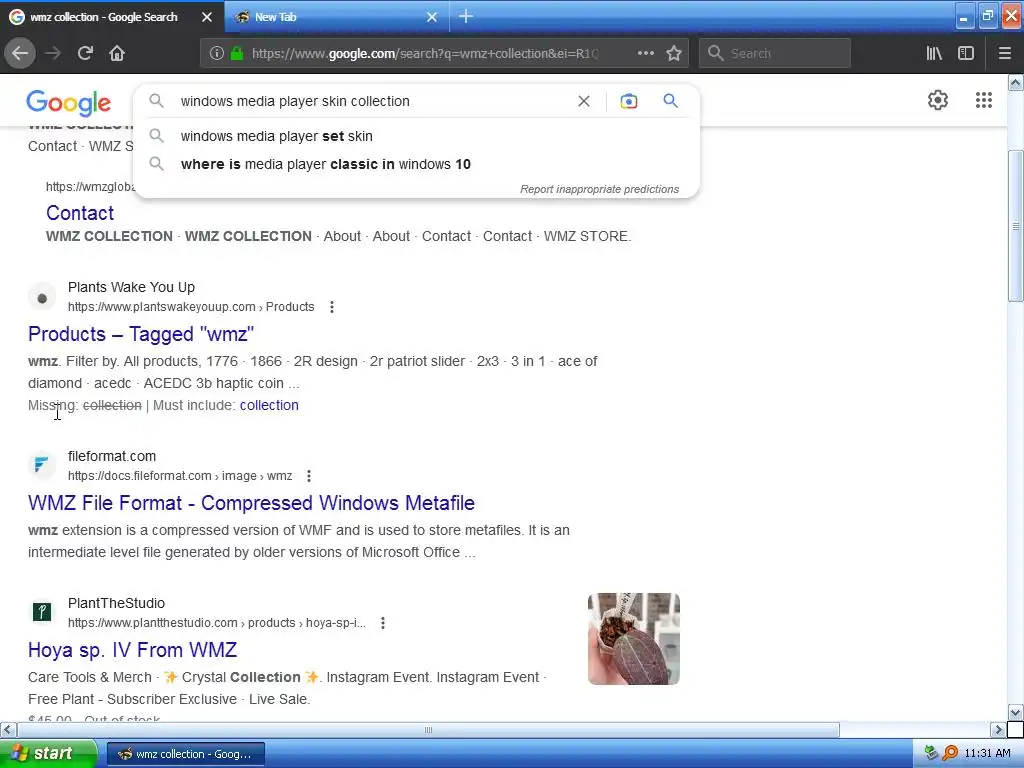Click the address bar URL
The width and height of the screenshot is (1024, 768).
424,54
